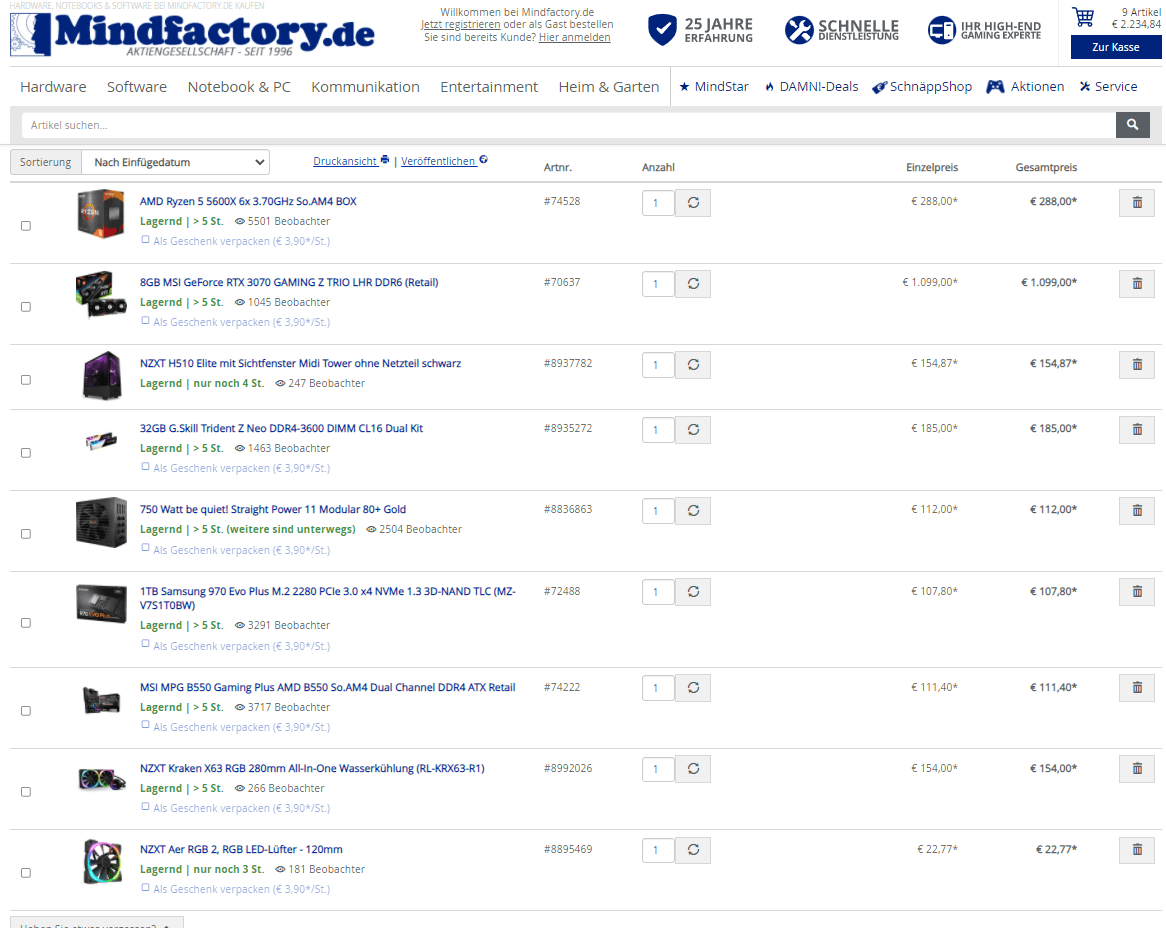The image size is (1166, 928).
Task: Enable gift wrapping for AMD Ryzen 5 5600X
Action: (146, 240)
